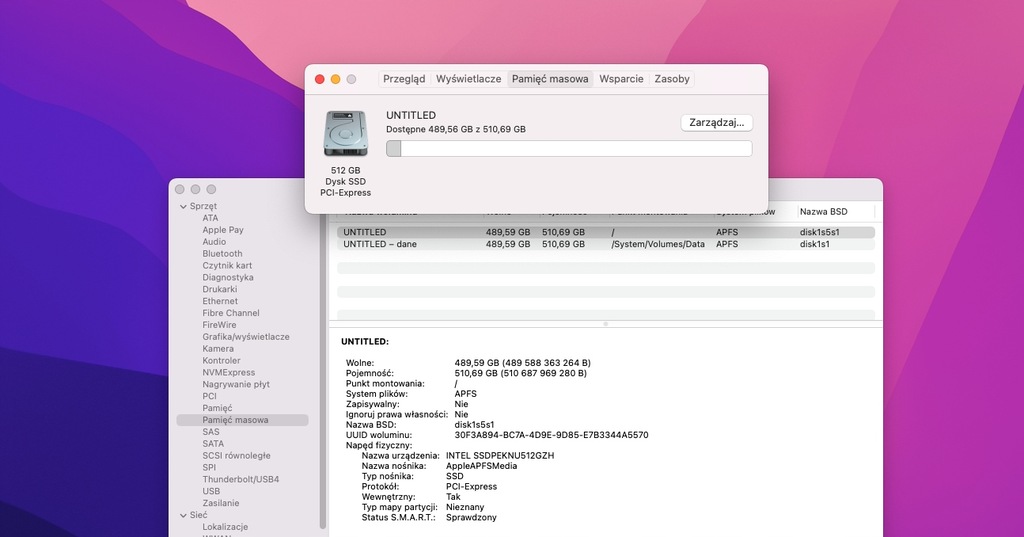Minimize the About This Mac window
The width and height of the screenshot is (1024, 537).
point(335,79)
